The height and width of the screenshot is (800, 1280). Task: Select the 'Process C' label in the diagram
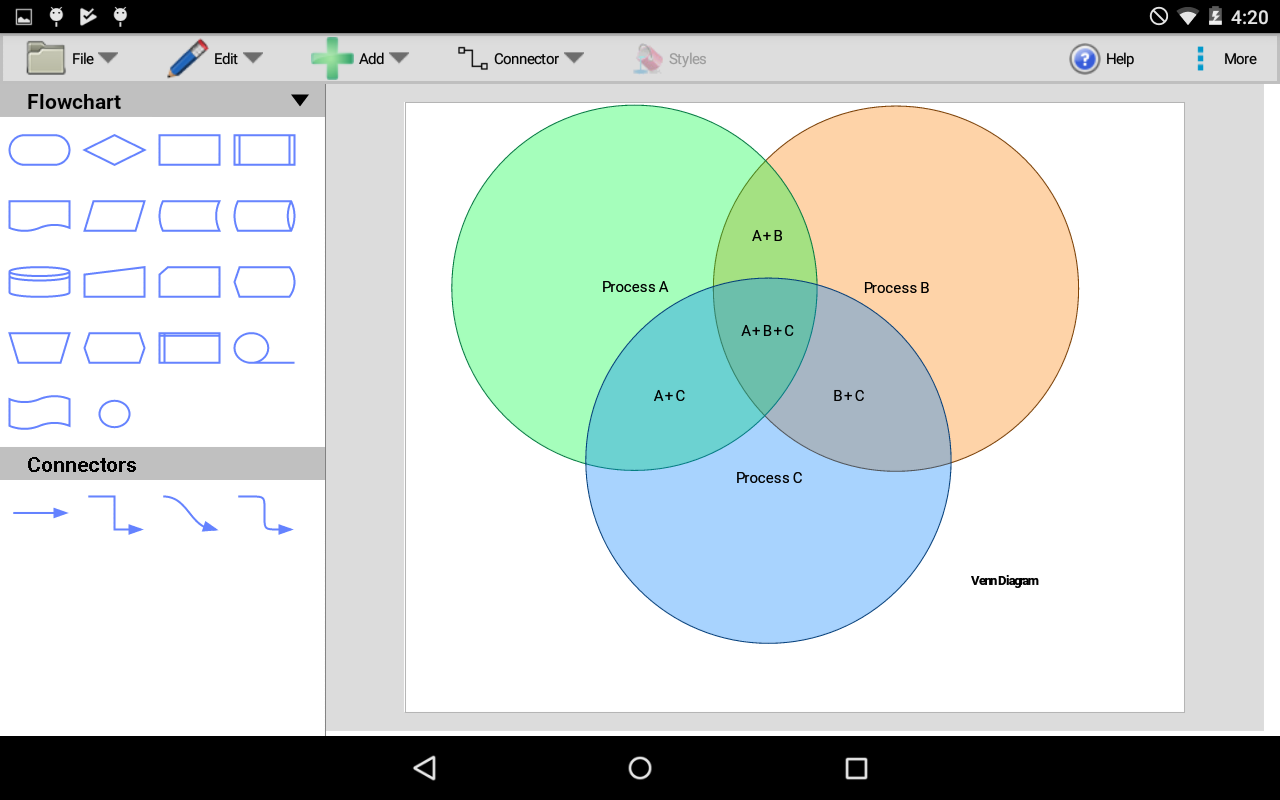point(769,478)
